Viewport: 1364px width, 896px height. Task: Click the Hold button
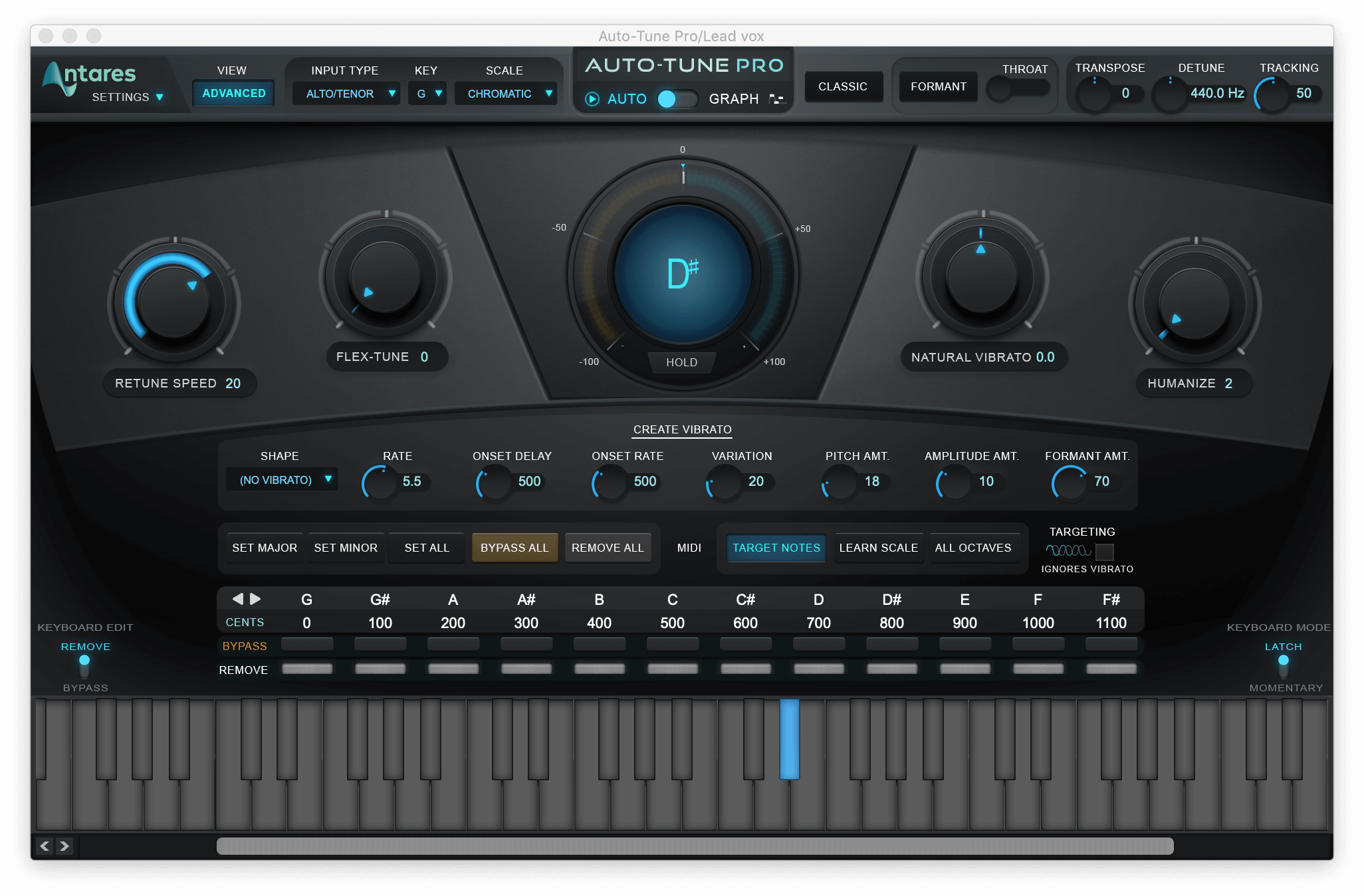point(682,362)
